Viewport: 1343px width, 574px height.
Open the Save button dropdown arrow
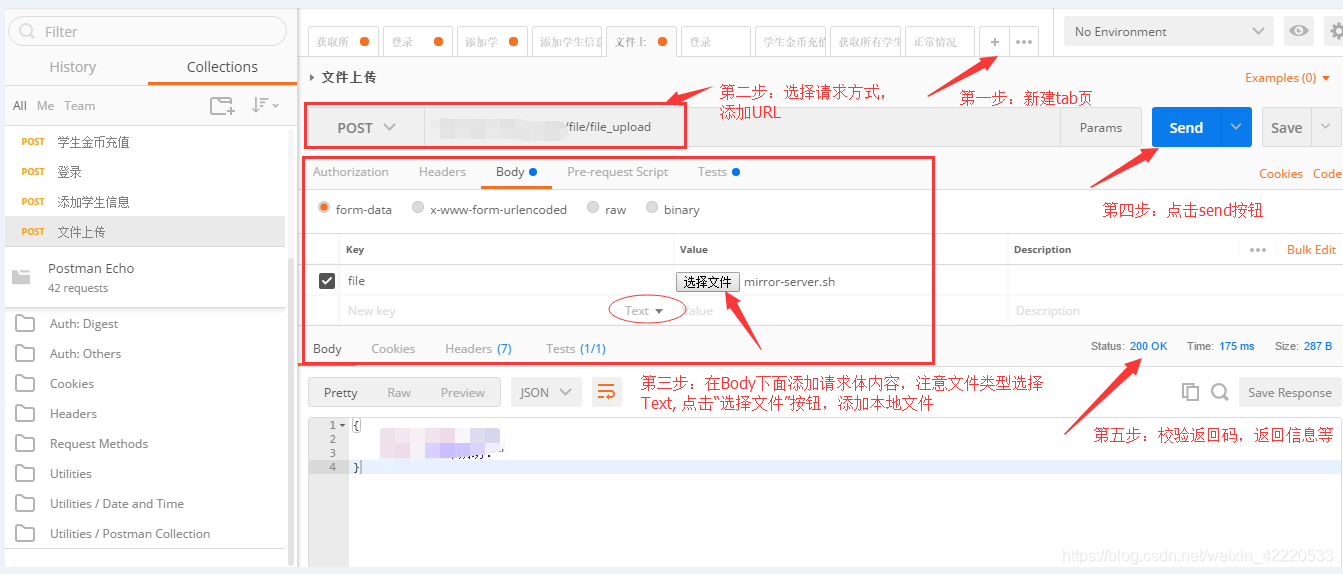pyautogui.click(x=1327, y=127)
